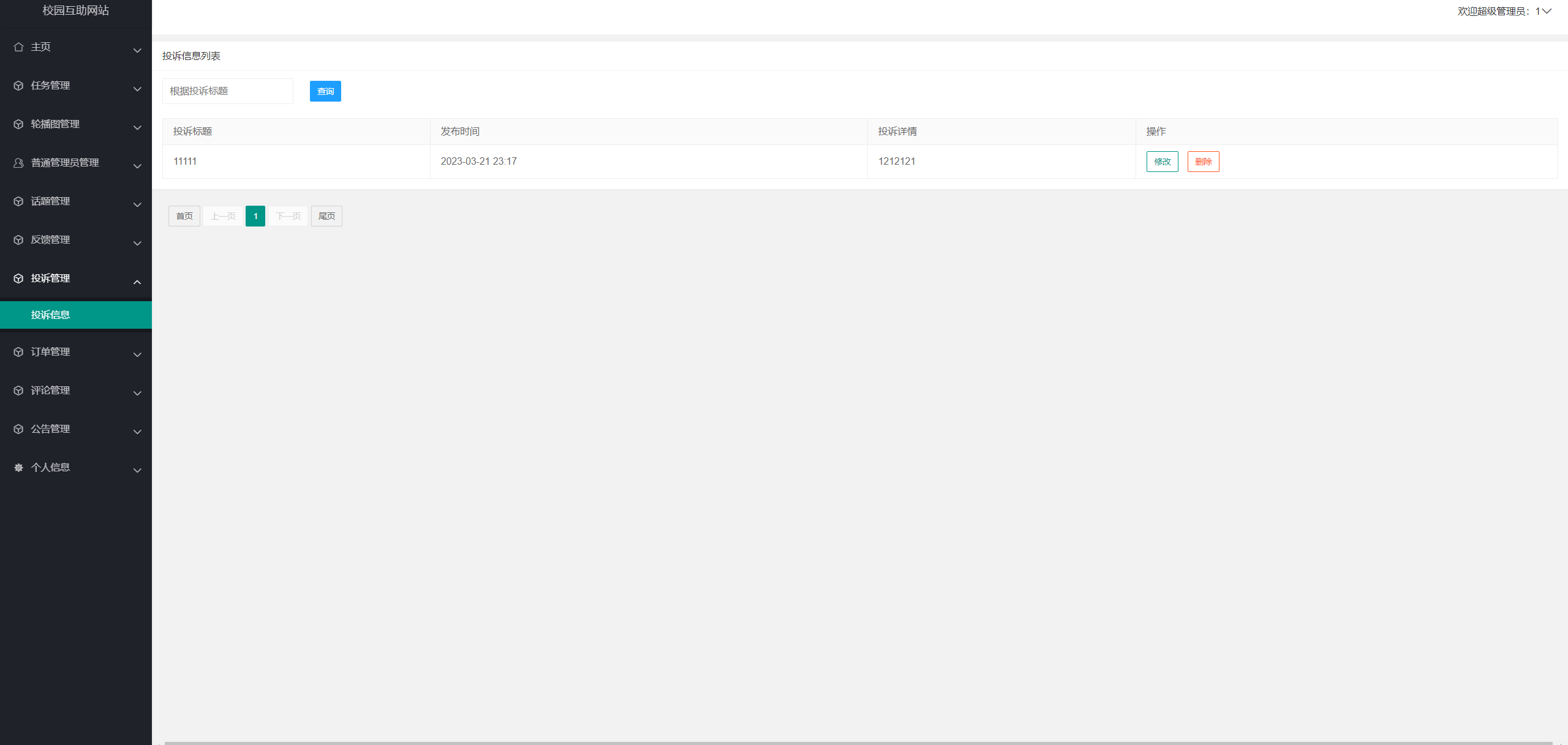
Task: Click the home icon beside 主页
Action: pos(18,47)
